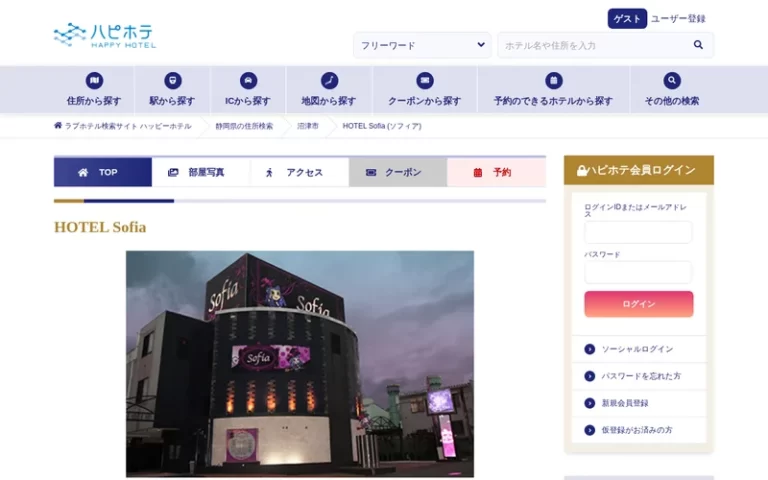Viewport: 768px width, 480px height.
Task: Click arrow icon beside ソーシャルログイン
Action: 590,349
